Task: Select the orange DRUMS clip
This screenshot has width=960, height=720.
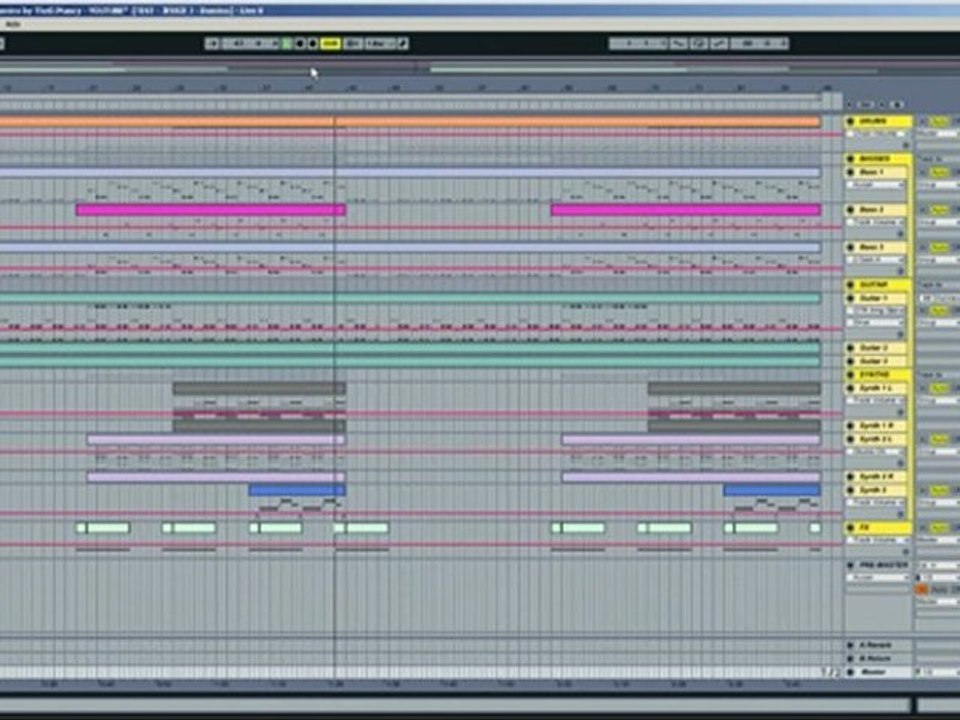Action: point(410,122)
